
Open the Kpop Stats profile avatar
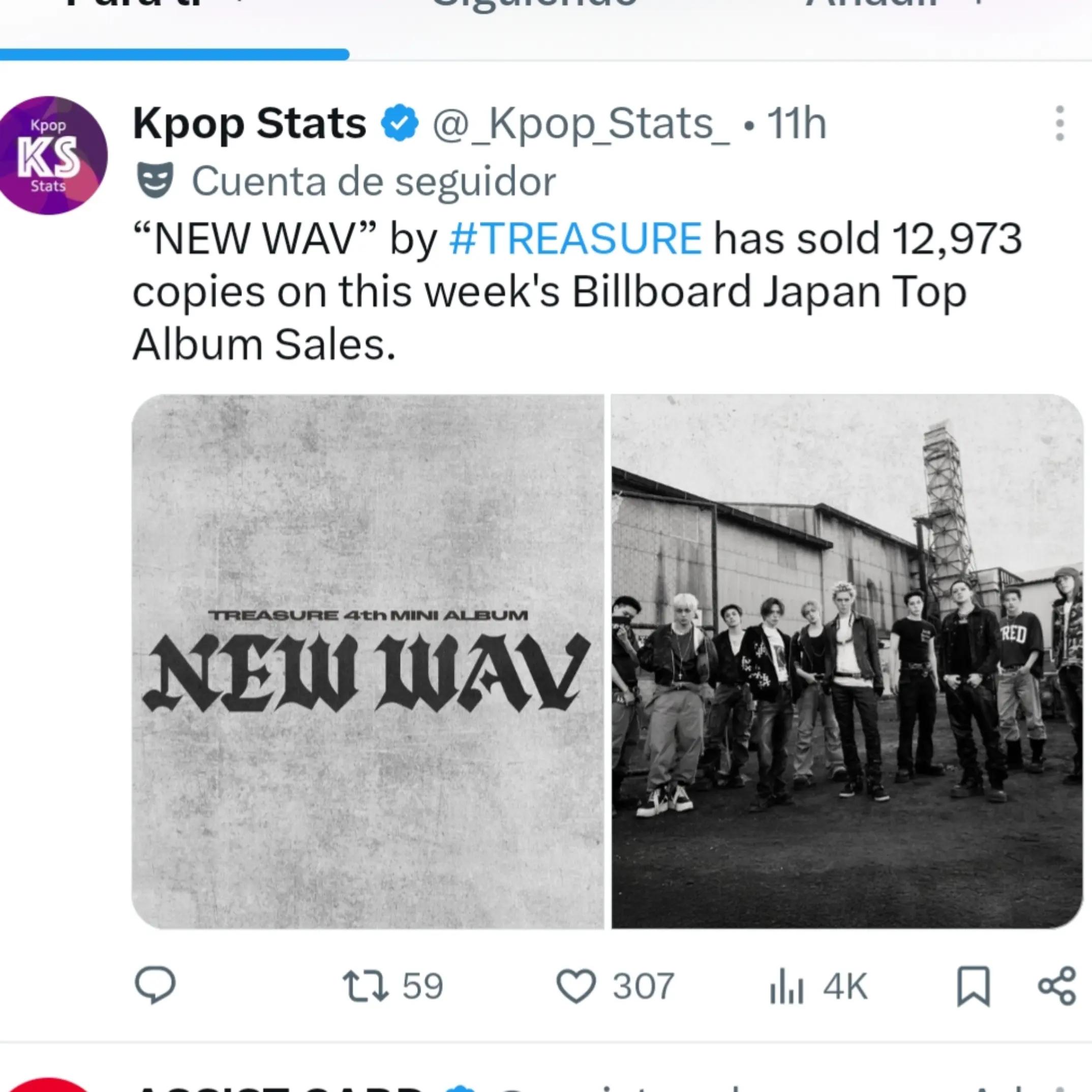coord(50,155)
